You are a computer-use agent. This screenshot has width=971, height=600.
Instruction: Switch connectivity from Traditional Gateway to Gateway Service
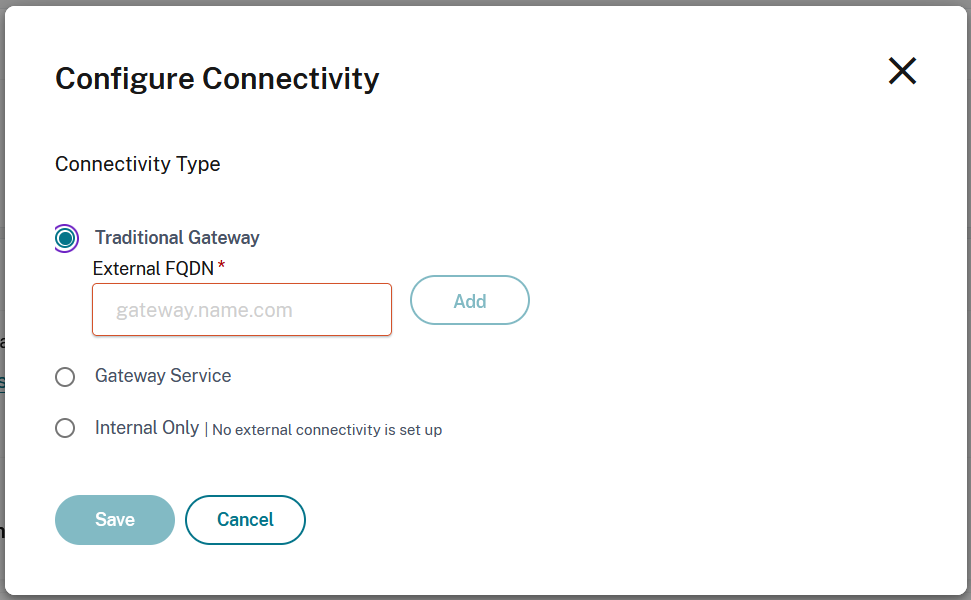pyautogui.click(x=65, y=377)
